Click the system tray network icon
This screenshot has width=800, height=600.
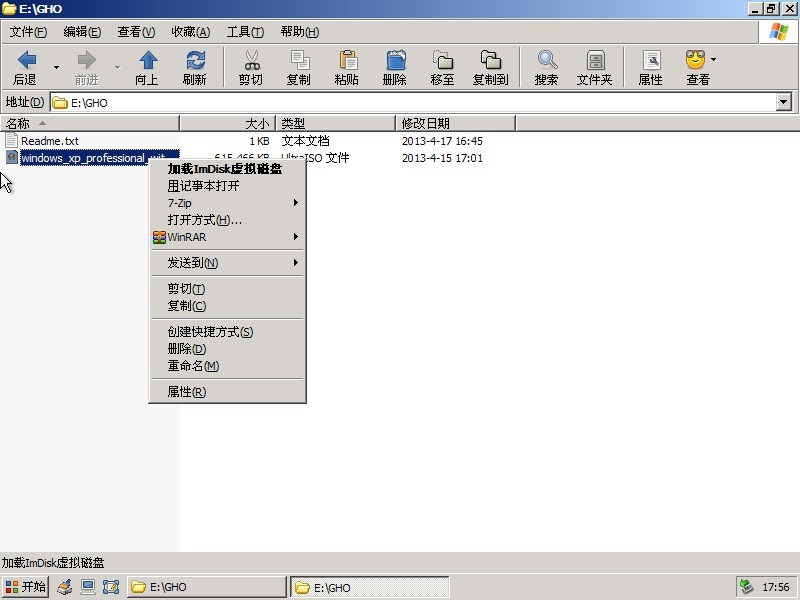pos(746,587)
